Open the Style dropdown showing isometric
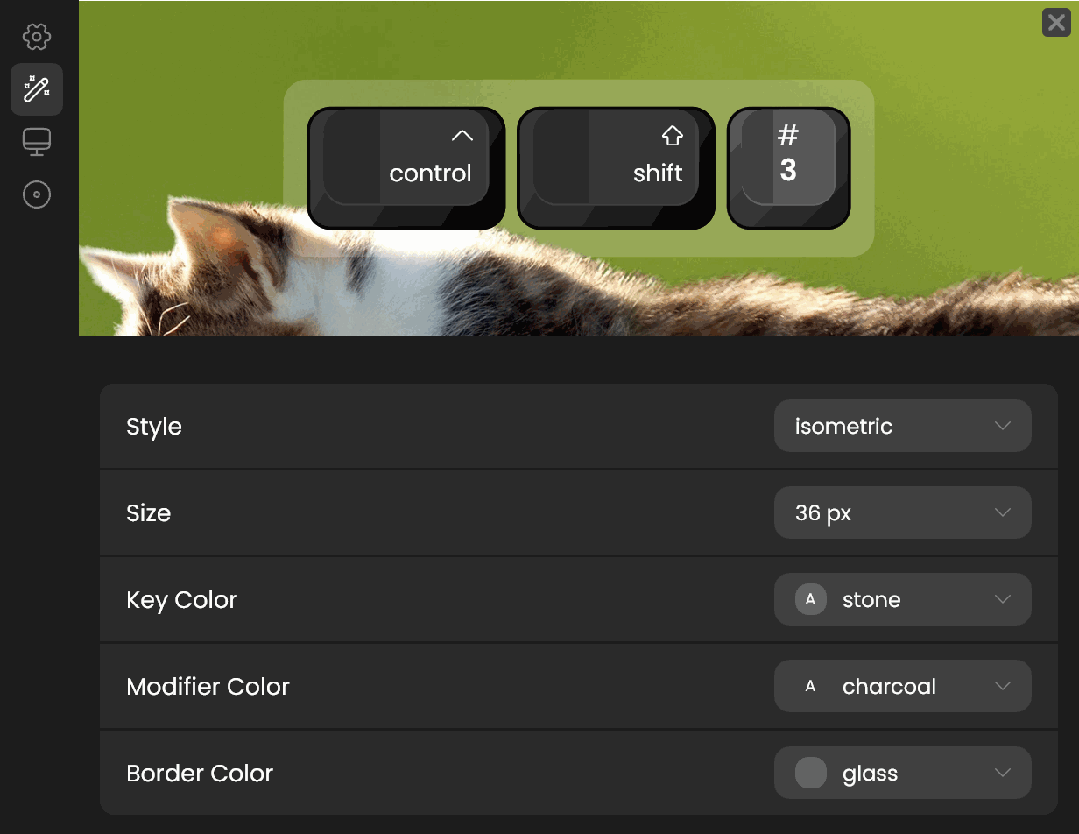This screenshot has height=834, width=1079. [902, 426]
